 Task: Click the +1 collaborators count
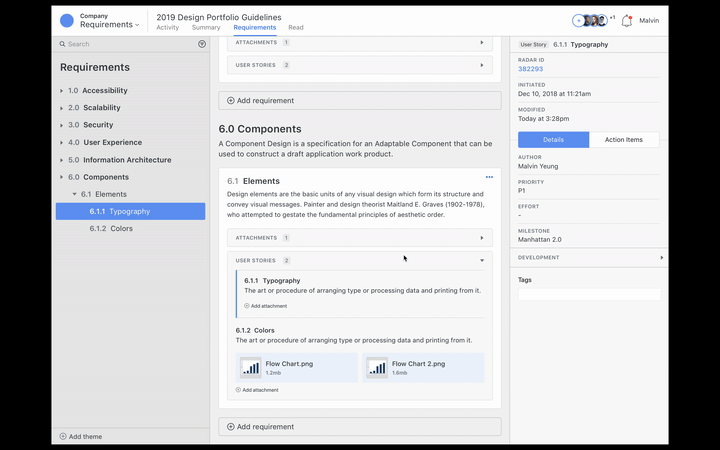(612, 17)
